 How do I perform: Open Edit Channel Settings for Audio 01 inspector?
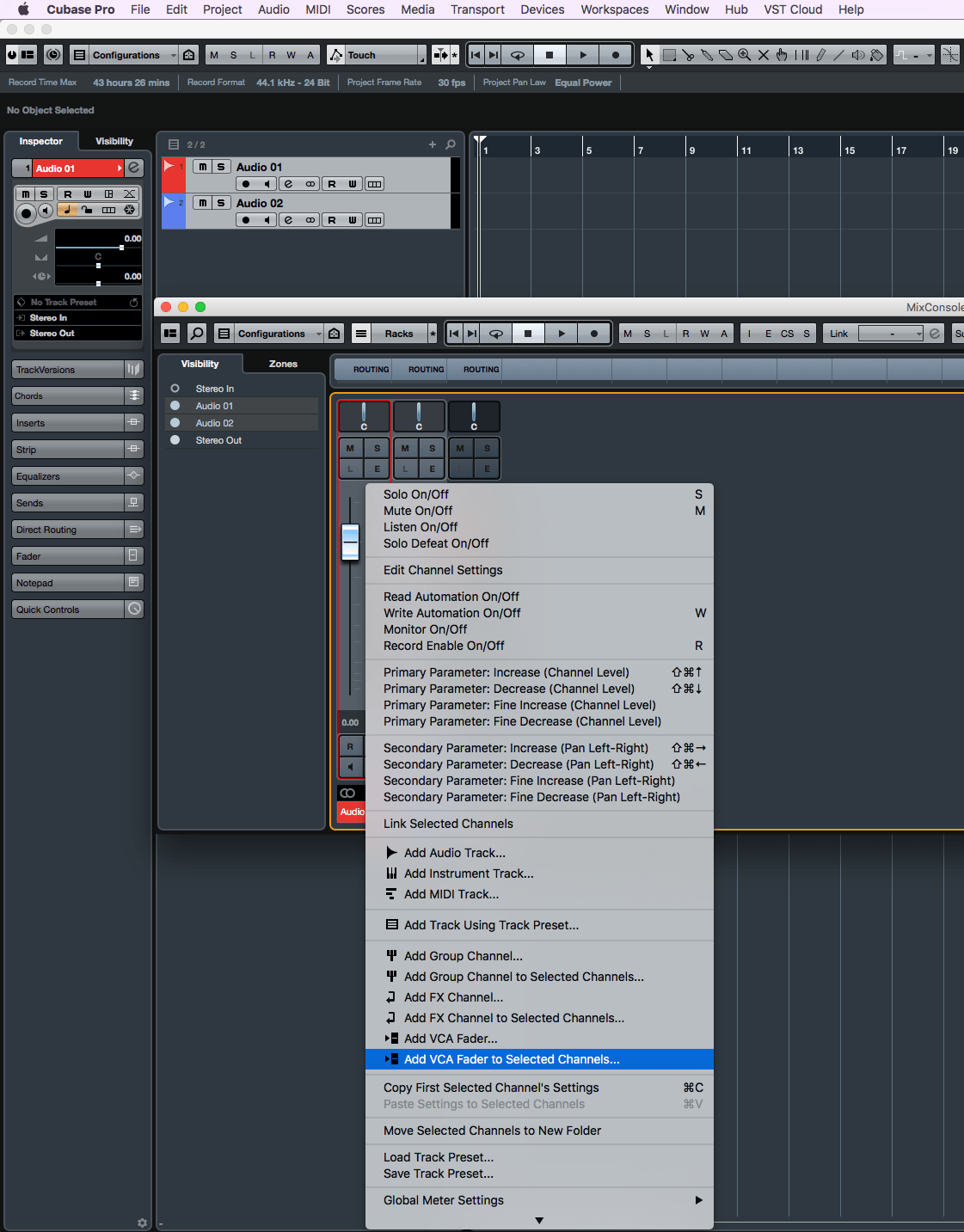click(x=134, y=168)
